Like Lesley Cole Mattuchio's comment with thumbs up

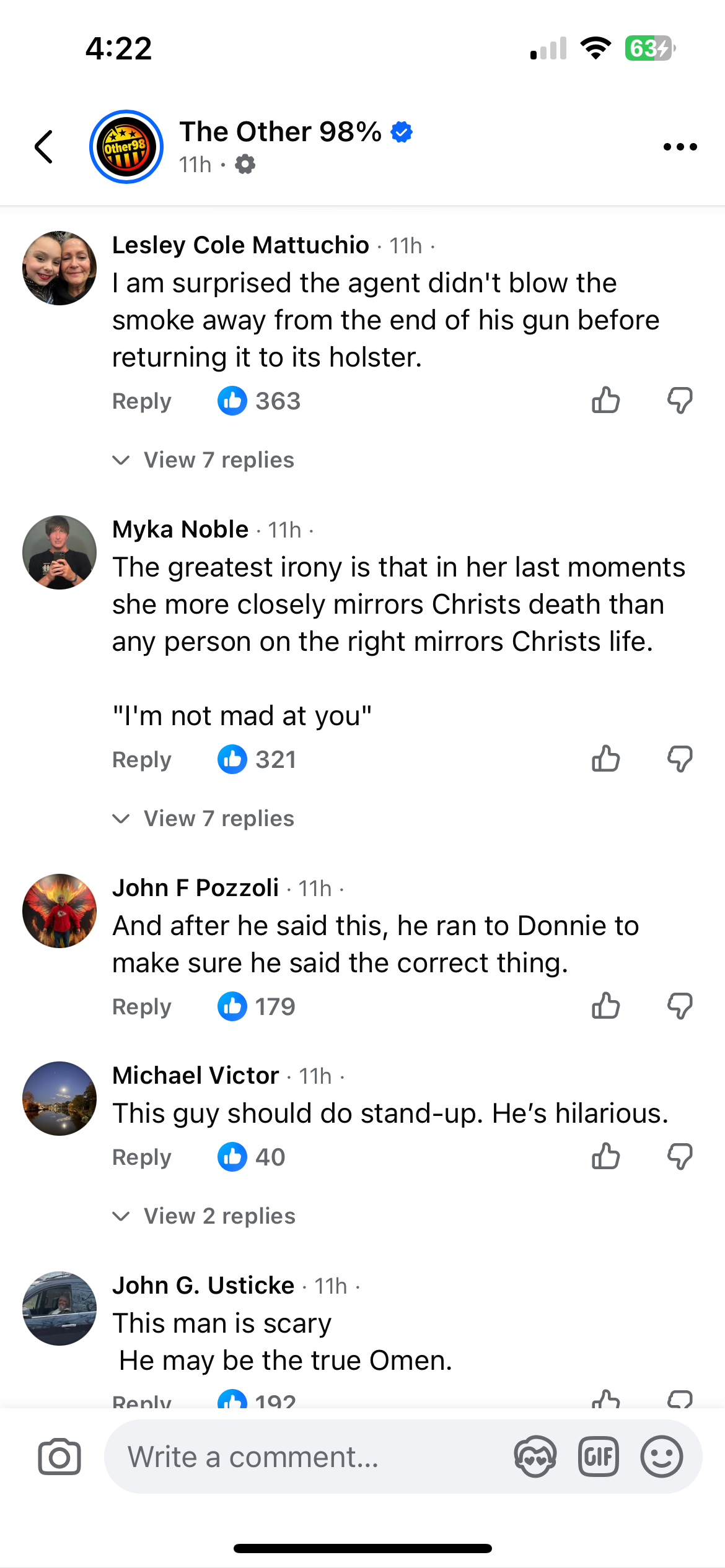click(605, 400)
